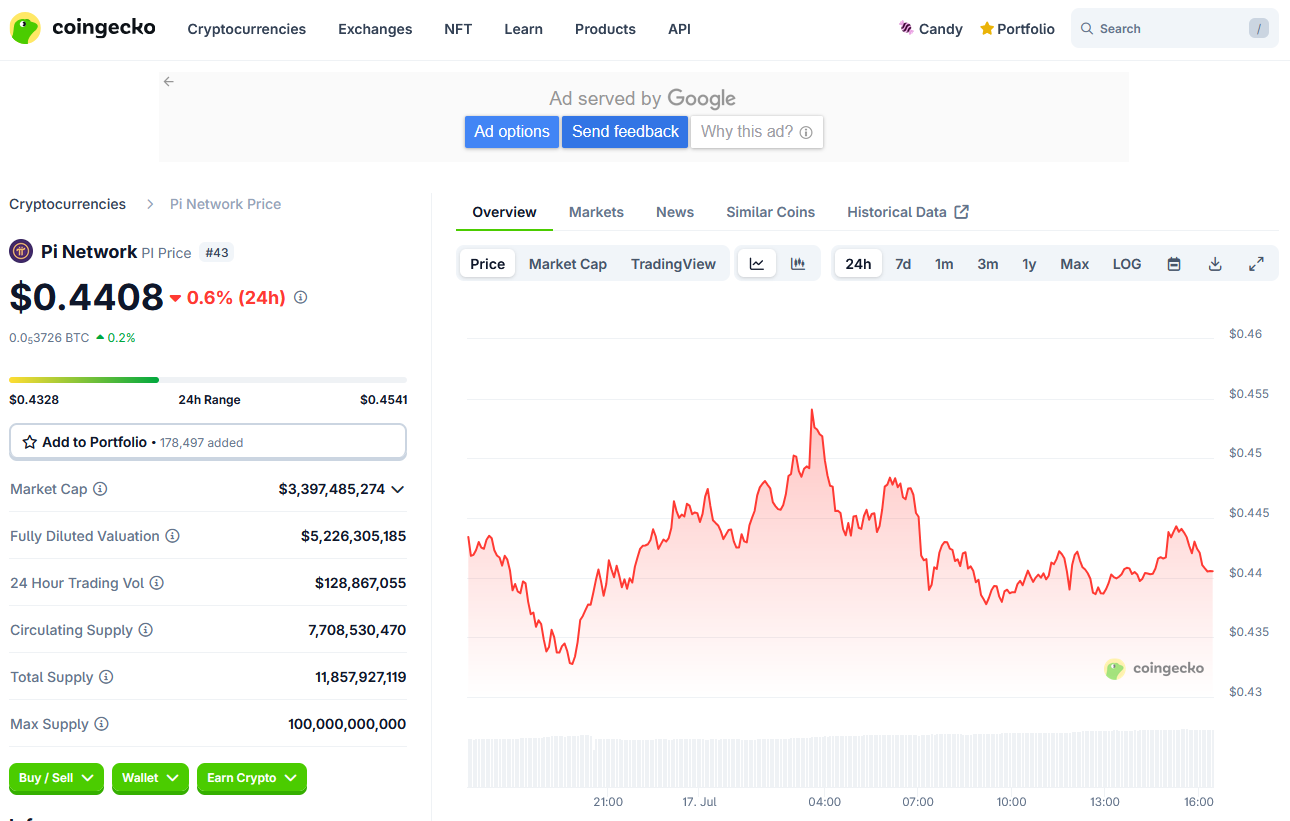The width and height of the screenshot is (1290, 821).
Task: Click the Add to Portfolio star
Action: [x=30, y=442]
